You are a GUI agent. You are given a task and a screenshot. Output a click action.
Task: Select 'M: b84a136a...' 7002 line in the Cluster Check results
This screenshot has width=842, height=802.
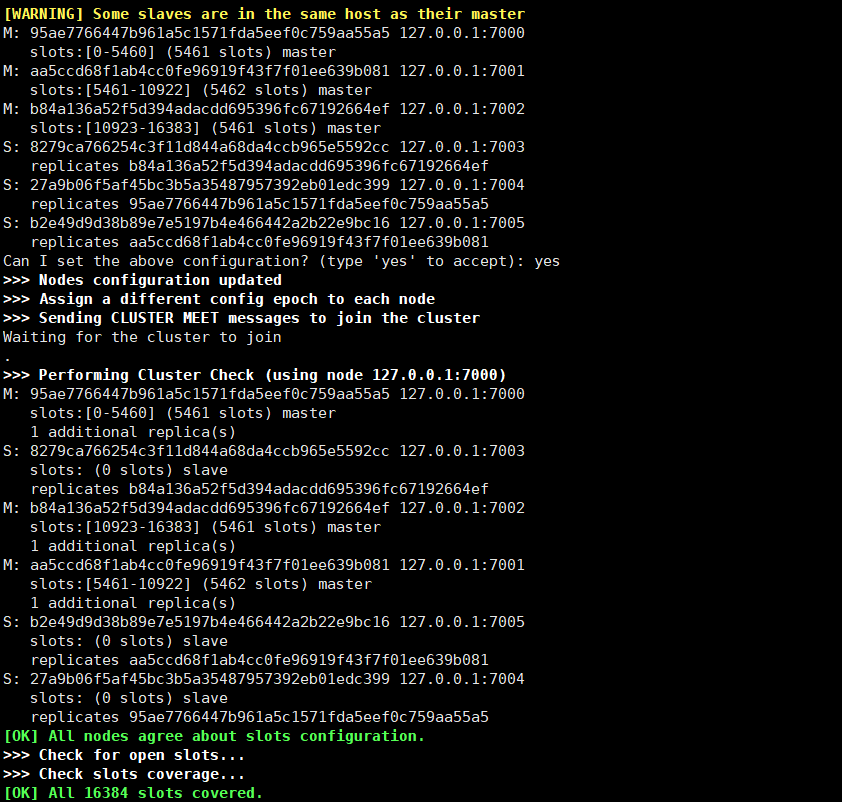coord(264,508)
